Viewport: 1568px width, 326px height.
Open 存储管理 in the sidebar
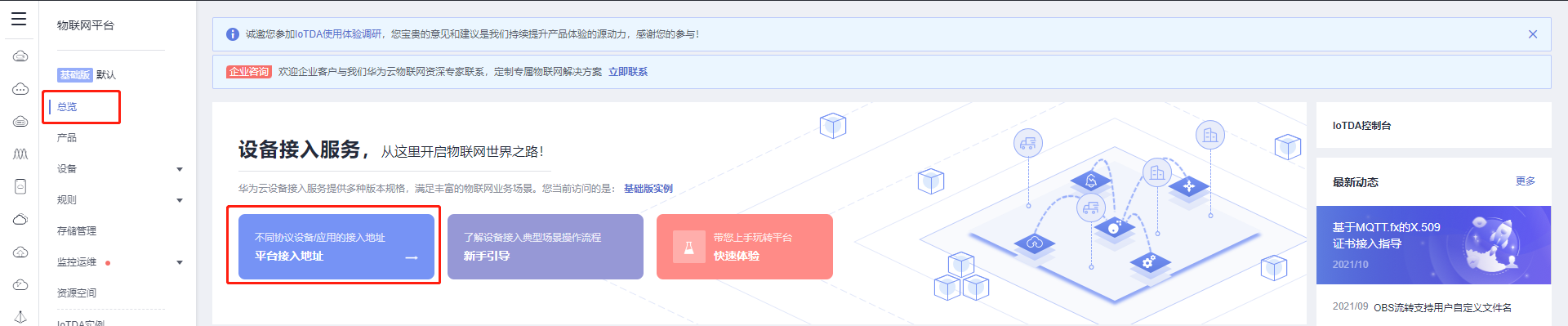coord(77,231)
